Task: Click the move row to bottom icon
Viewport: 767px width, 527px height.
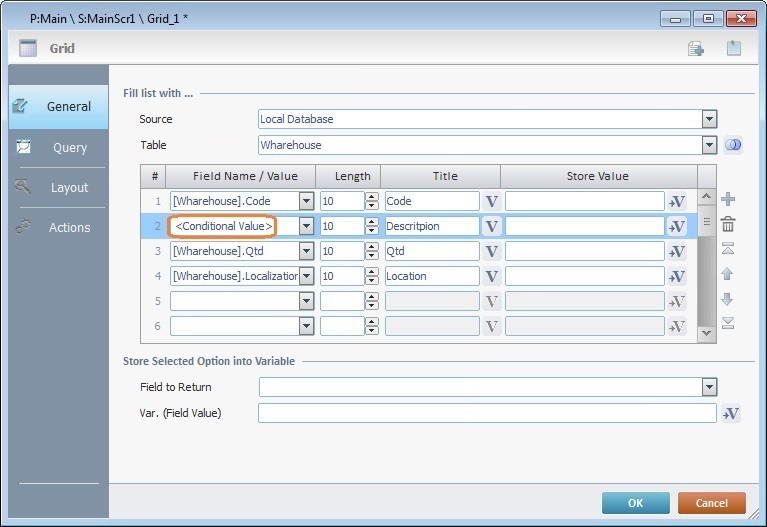Action: [x=728, y=322]
